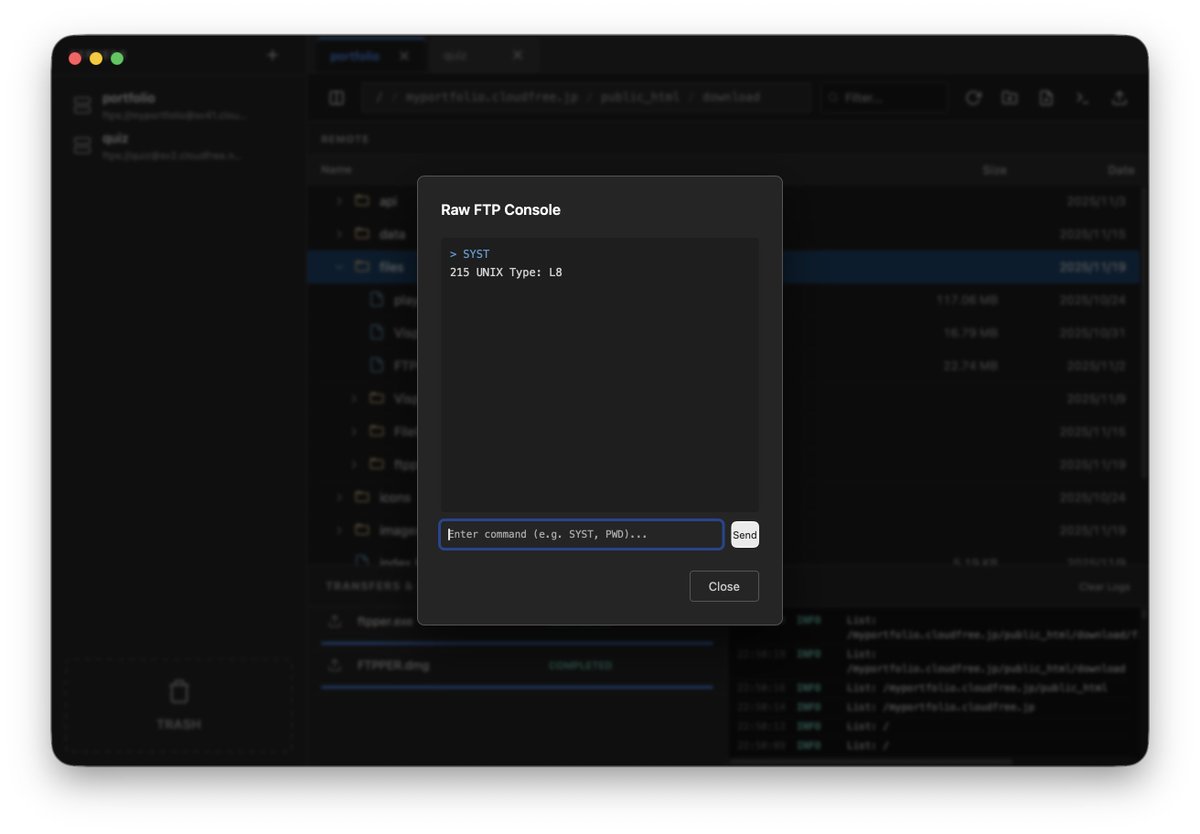Viewport: 1200px width, 834px height.
Task: Click download in the breadcrumb path
Action: [731, 97]
